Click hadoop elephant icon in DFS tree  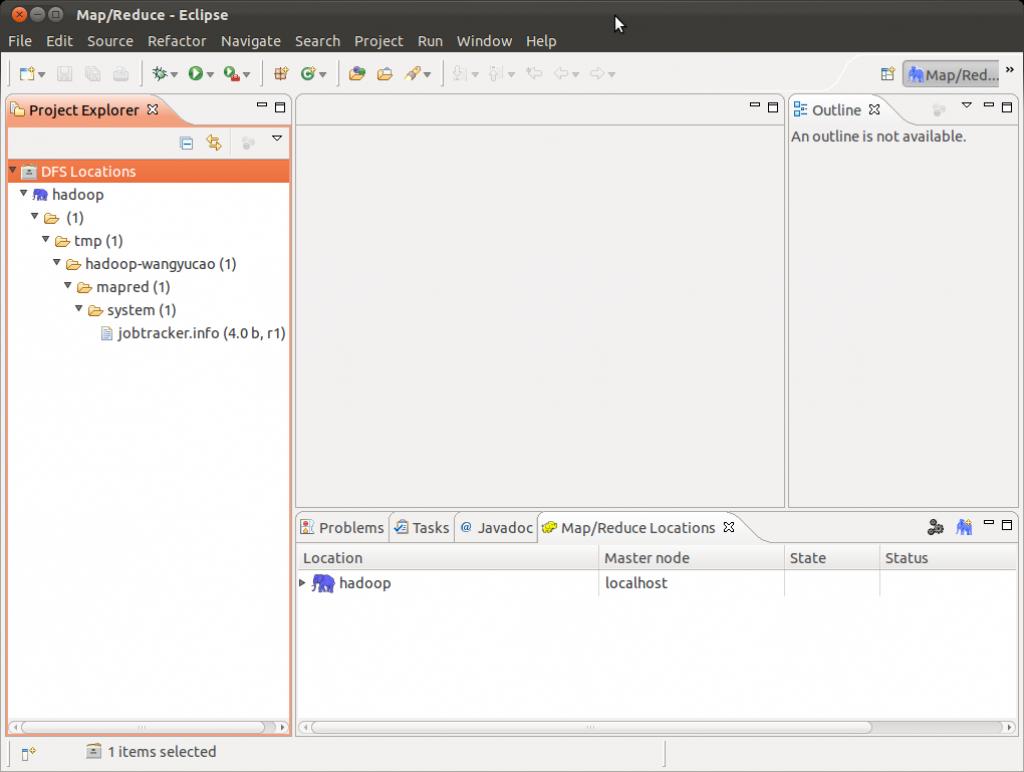[x=40, y=195]
